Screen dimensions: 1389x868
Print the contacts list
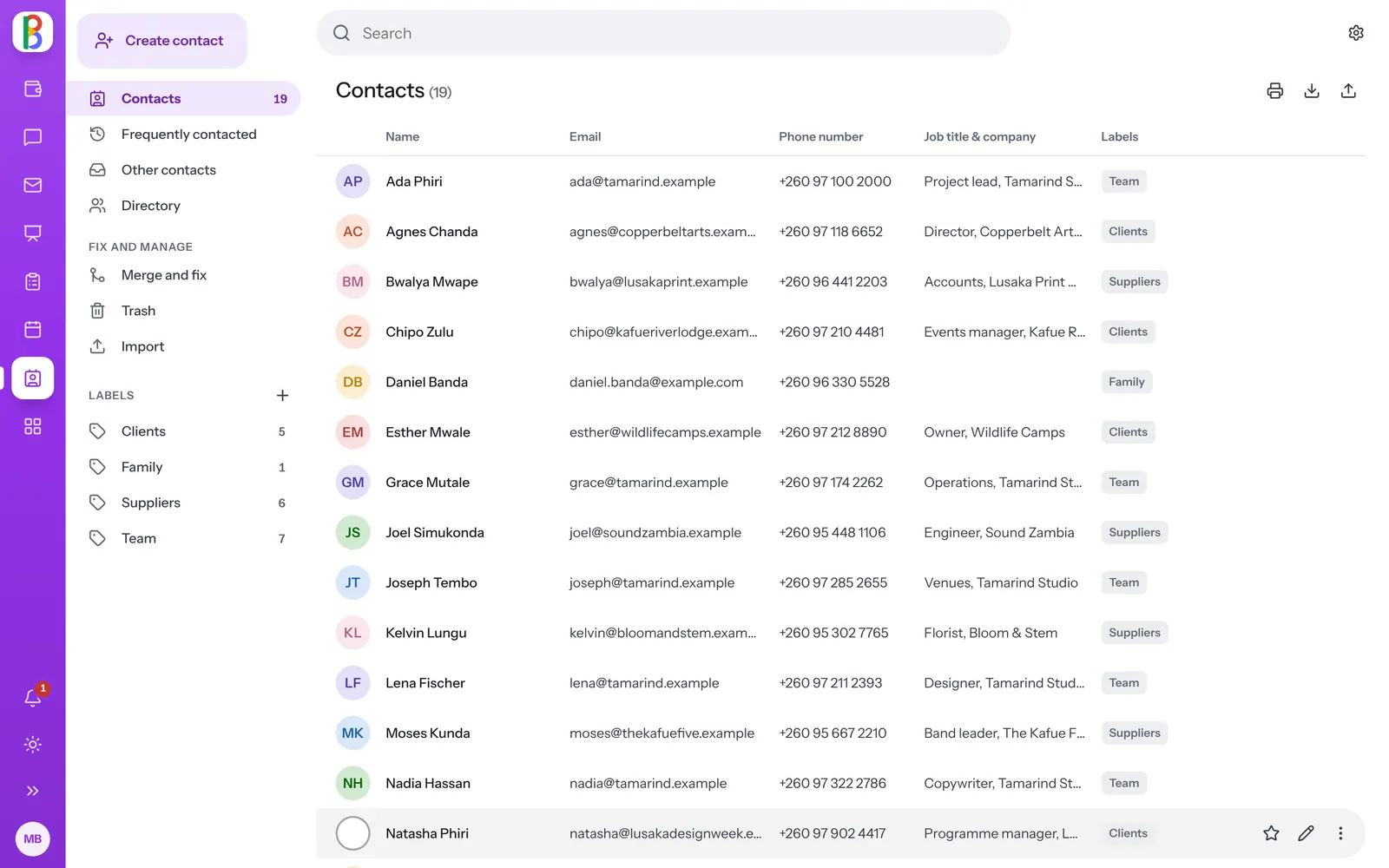coord(1274,91)
